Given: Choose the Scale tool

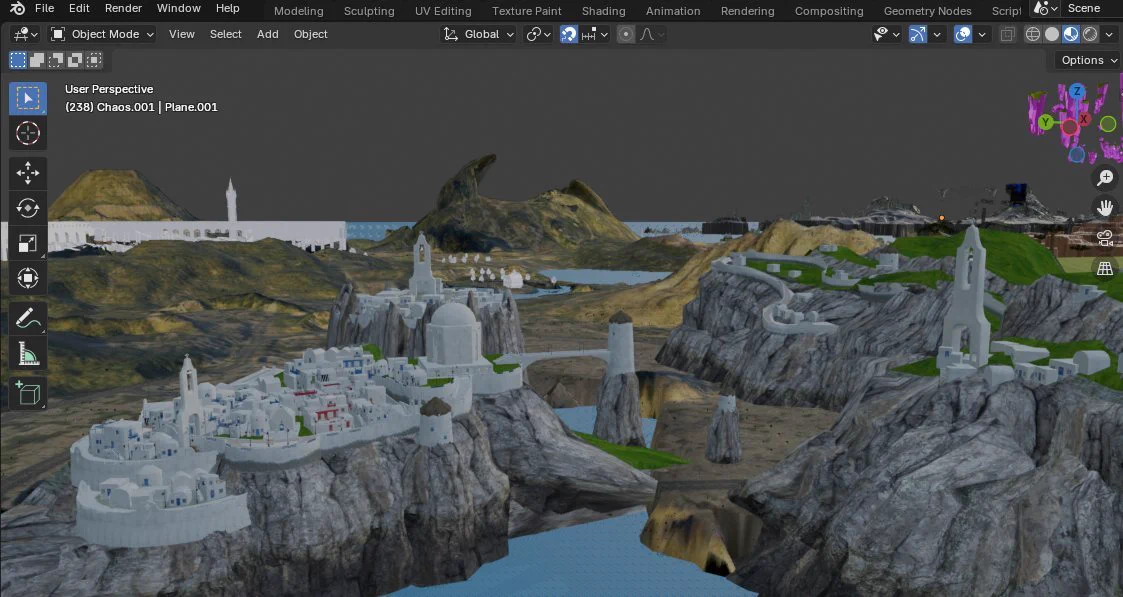Looking at the screenshot, I should pos(28,243).
